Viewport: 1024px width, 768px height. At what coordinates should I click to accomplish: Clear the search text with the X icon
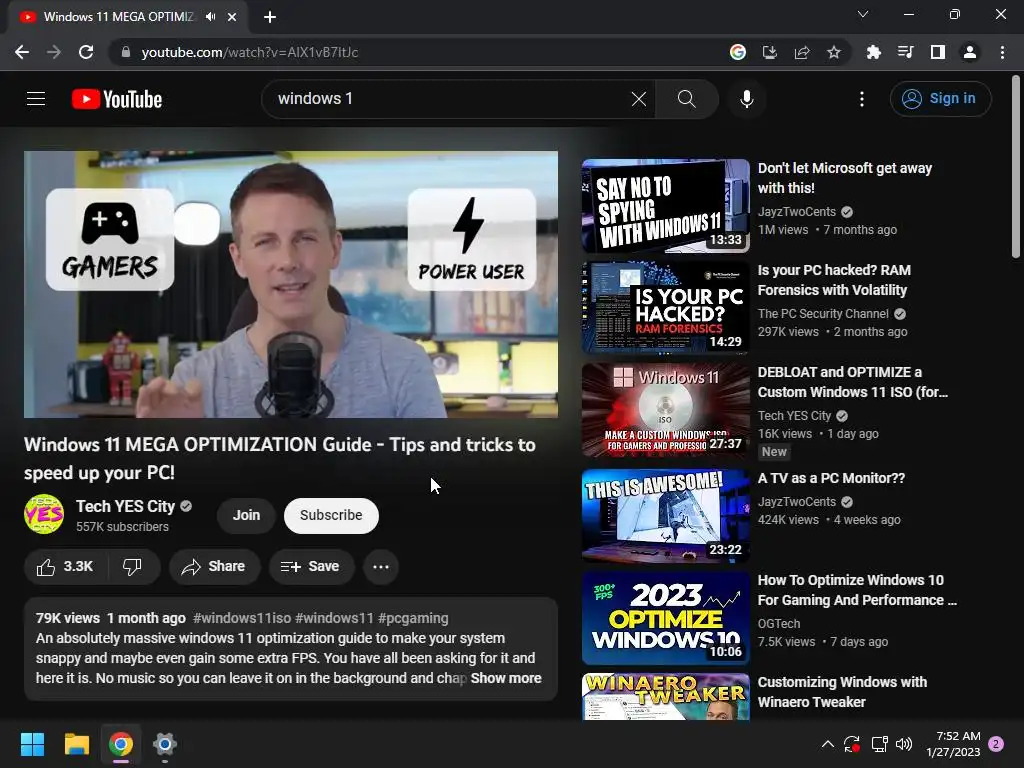pyautogui.click(x=639, y=99)
